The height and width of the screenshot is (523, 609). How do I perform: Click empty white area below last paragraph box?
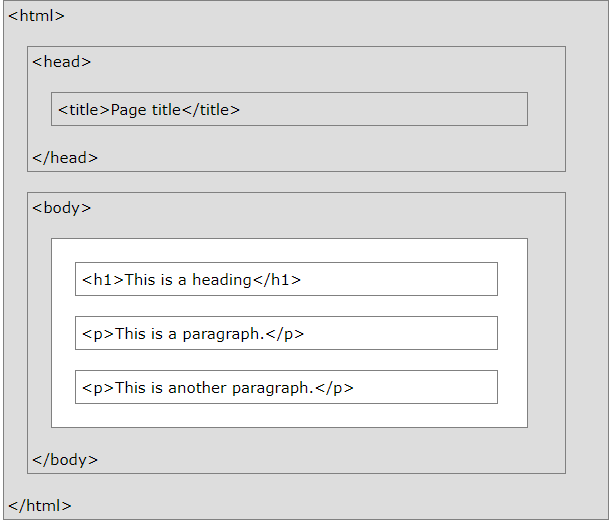point(289,415)
